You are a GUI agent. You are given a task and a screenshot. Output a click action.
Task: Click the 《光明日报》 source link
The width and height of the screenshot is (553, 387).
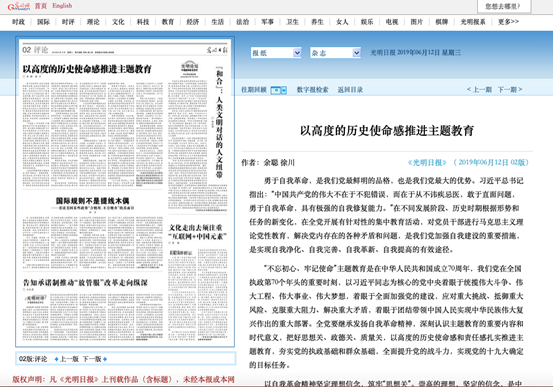(x=427, y=163)
